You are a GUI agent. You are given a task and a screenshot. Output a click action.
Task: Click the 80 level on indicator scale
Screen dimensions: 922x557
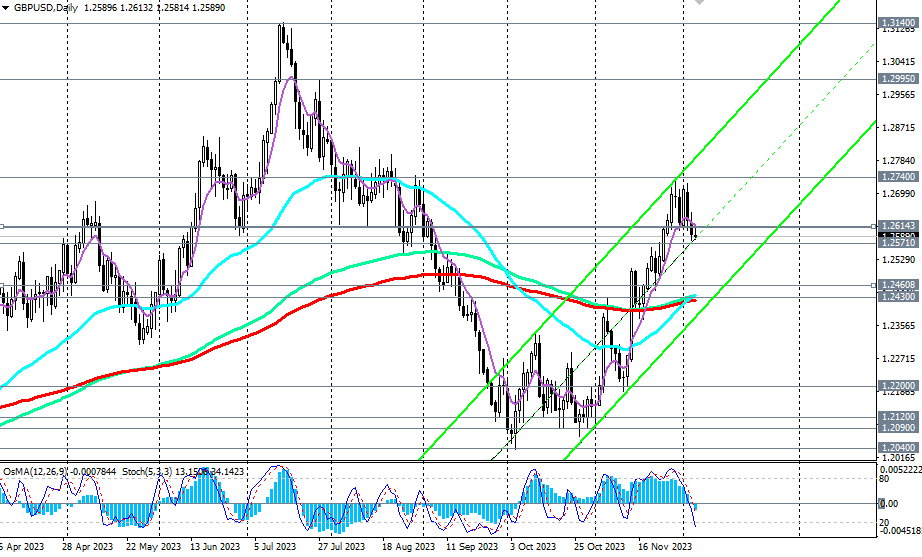click(884, 479)
